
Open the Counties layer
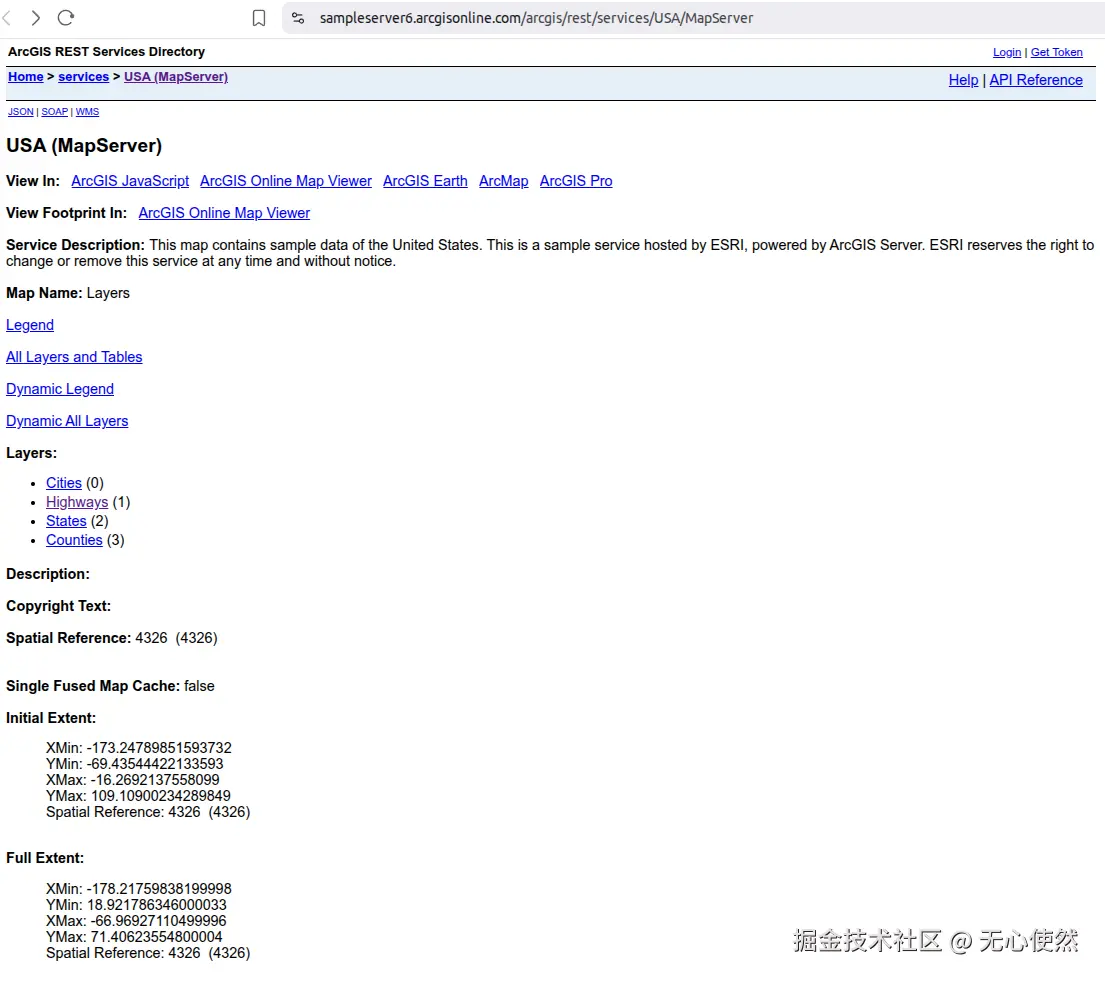pos(74,541)
